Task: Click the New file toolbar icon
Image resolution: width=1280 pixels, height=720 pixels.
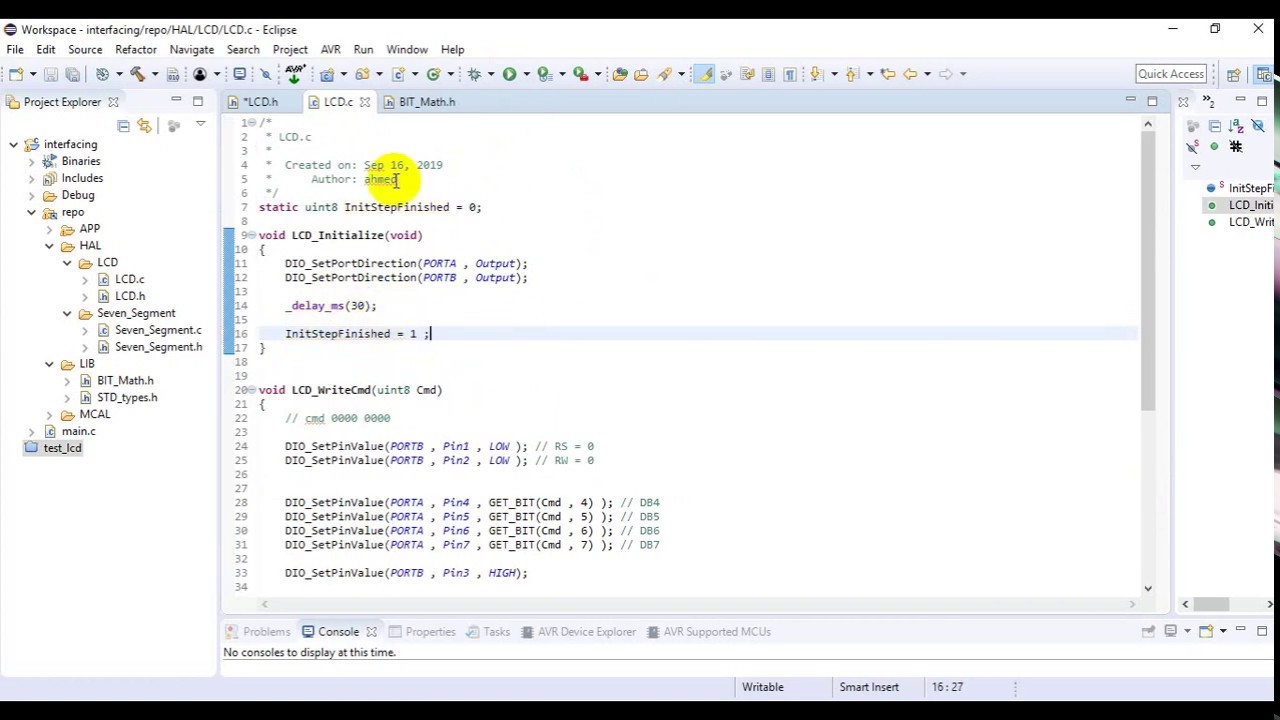Action: [x=16, y=74]
